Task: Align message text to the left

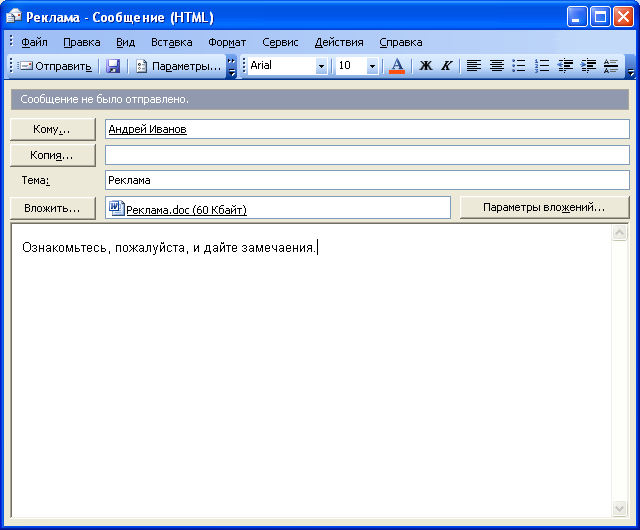Action: click(x=473, y=66)
